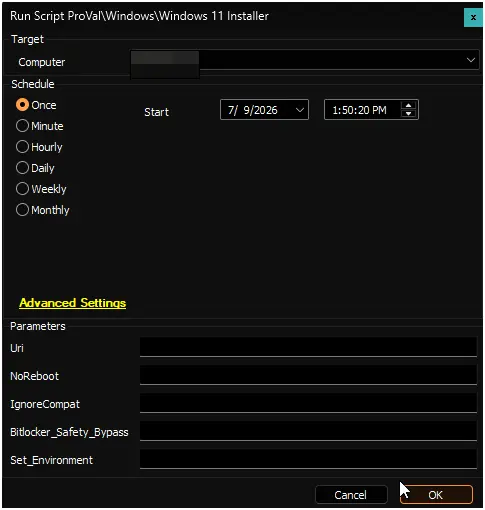
Task: Increase the start time with up arrow
Action: pos(408,106)
